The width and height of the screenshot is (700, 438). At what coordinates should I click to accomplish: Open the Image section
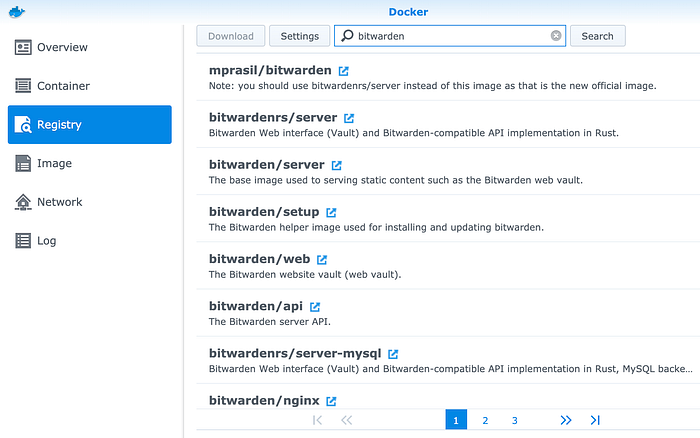(x=90, y=163)
